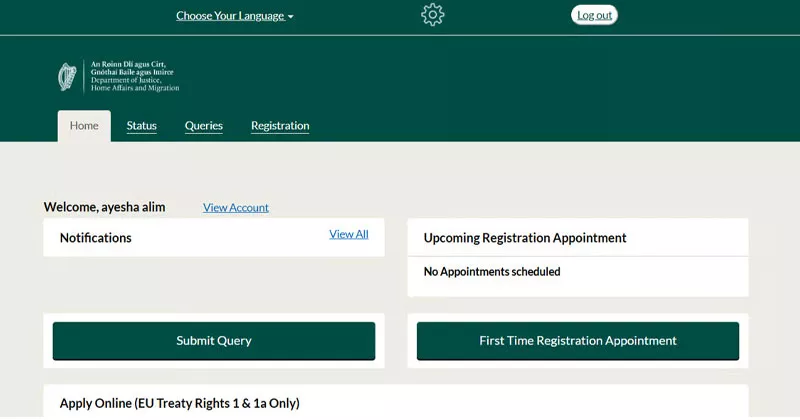View All notifications link
This screenshot has width=800, height=420.
349,234
